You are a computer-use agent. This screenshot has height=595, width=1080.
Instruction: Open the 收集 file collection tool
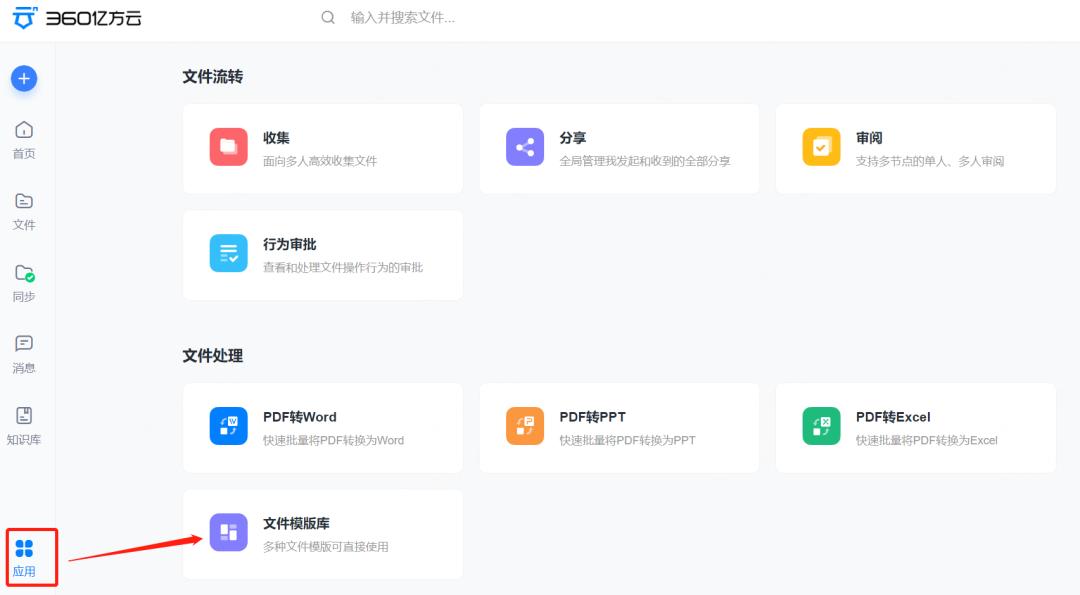(228, 146)
